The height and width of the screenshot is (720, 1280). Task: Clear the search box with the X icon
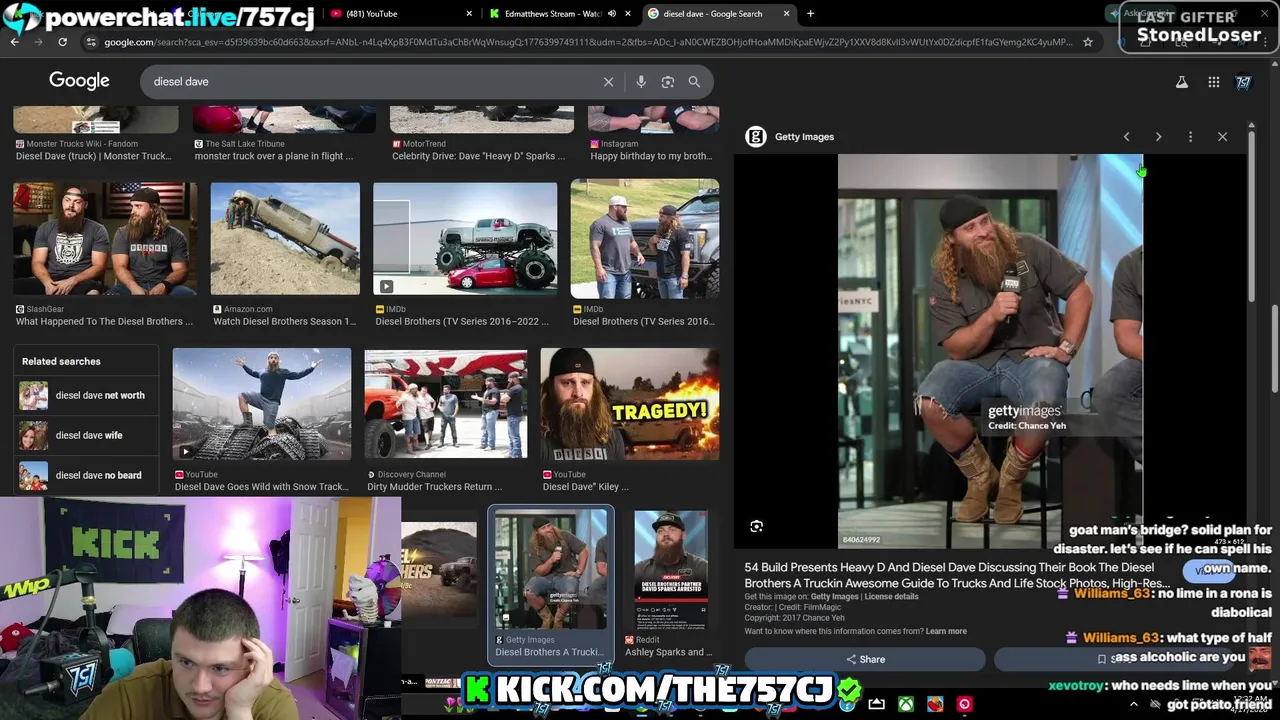[608, 82]
